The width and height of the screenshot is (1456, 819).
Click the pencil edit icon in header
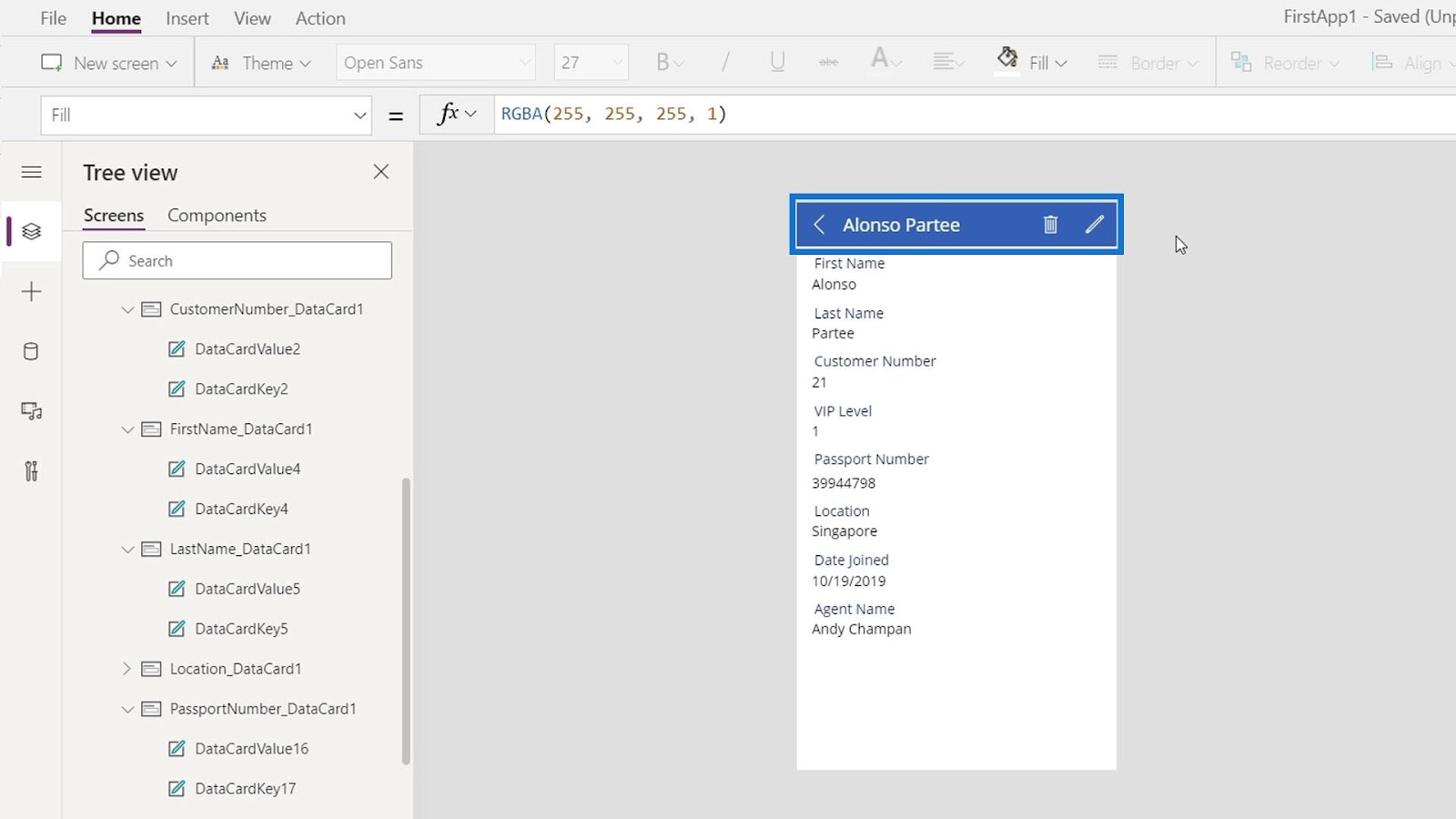tap(1095, 225)
